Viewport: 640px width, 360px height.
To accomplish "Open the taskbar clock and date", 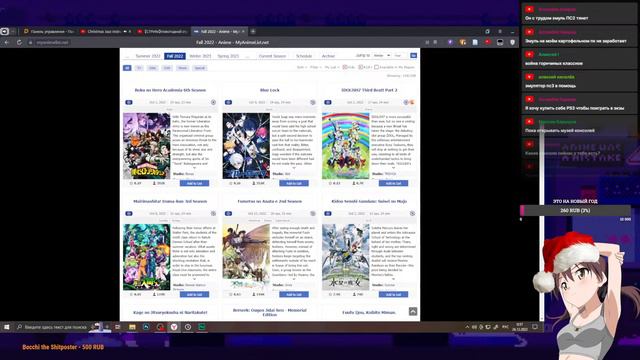I will pos(520,327).
